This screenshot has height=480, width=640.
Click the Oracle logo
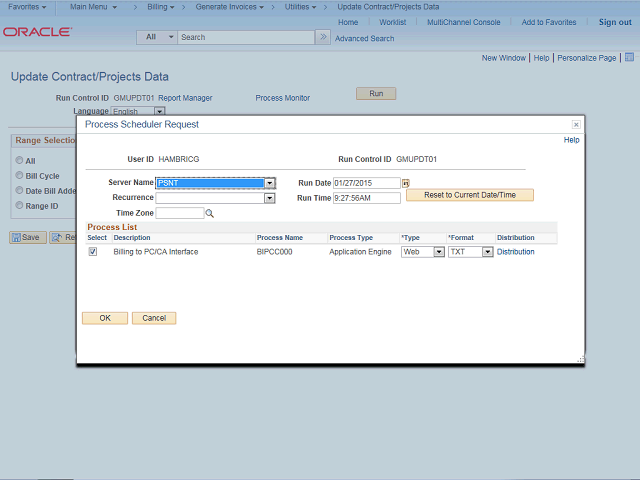point(37,32)
